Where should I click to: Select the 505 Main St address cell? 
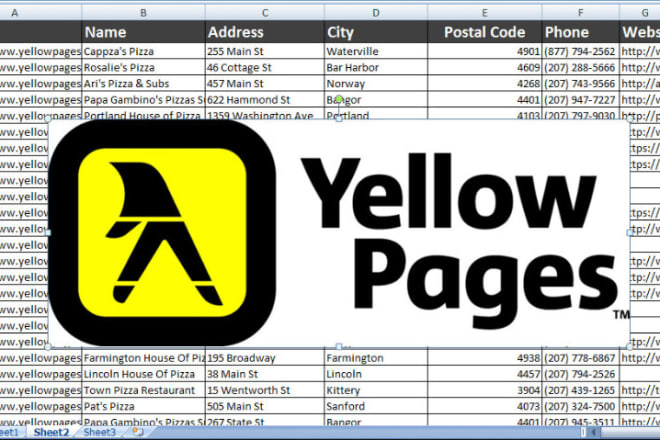click(265, 406)
